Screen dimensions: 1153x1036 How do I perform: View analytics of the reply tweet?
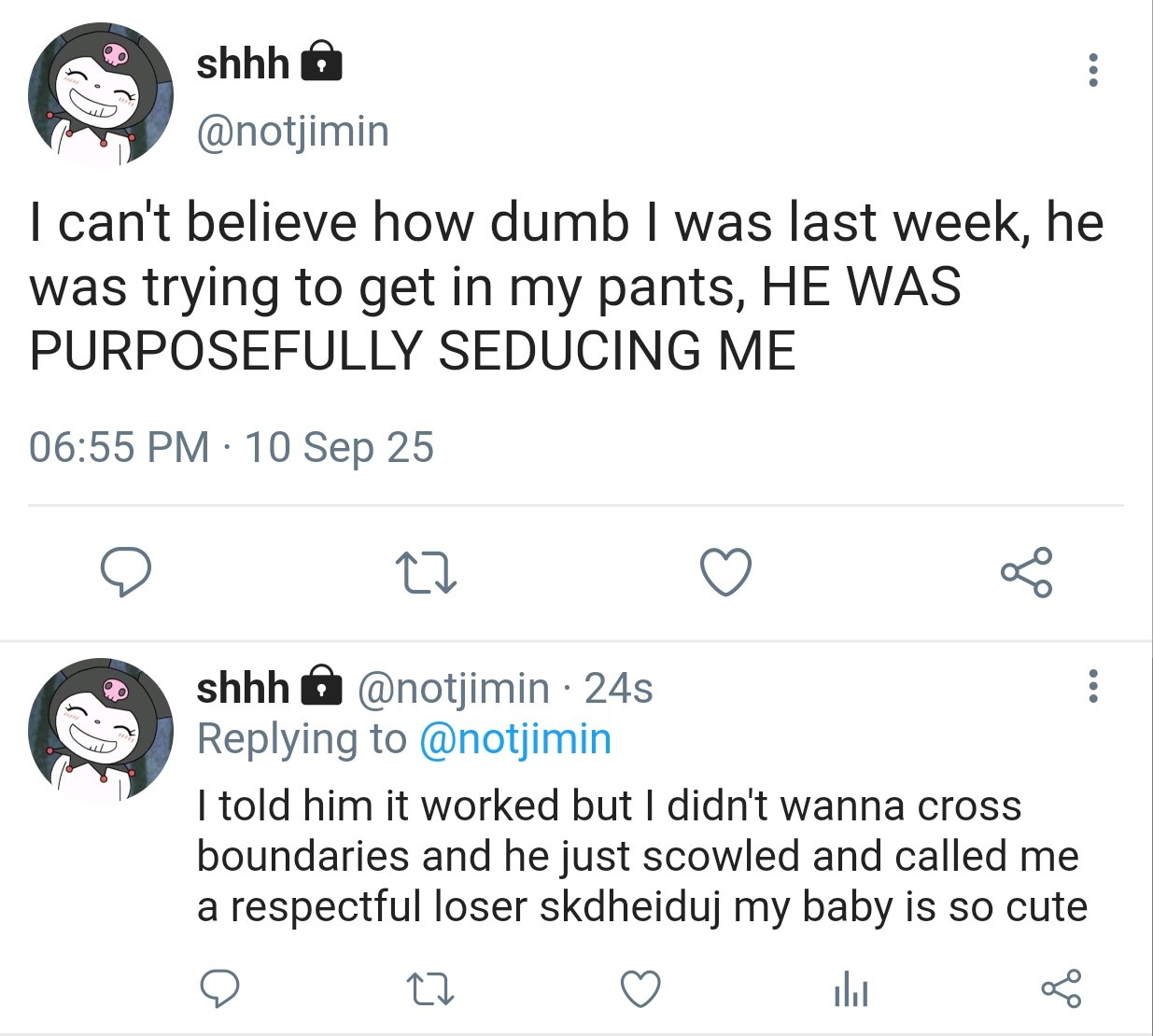[851, 989]
